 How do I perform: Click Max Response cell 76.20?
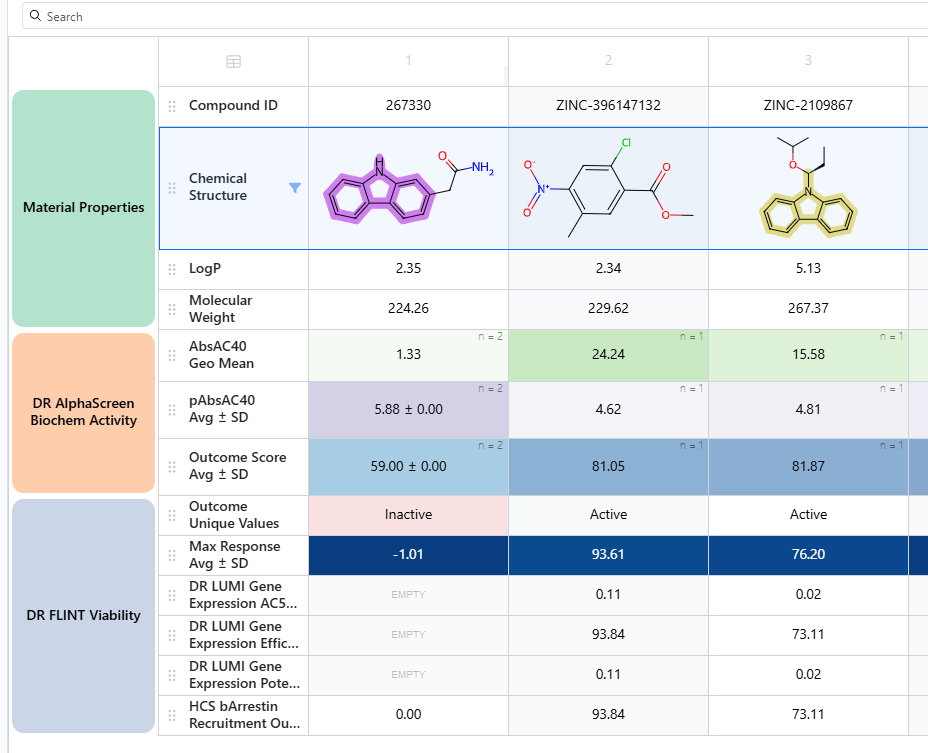click(x=808, y=555)
